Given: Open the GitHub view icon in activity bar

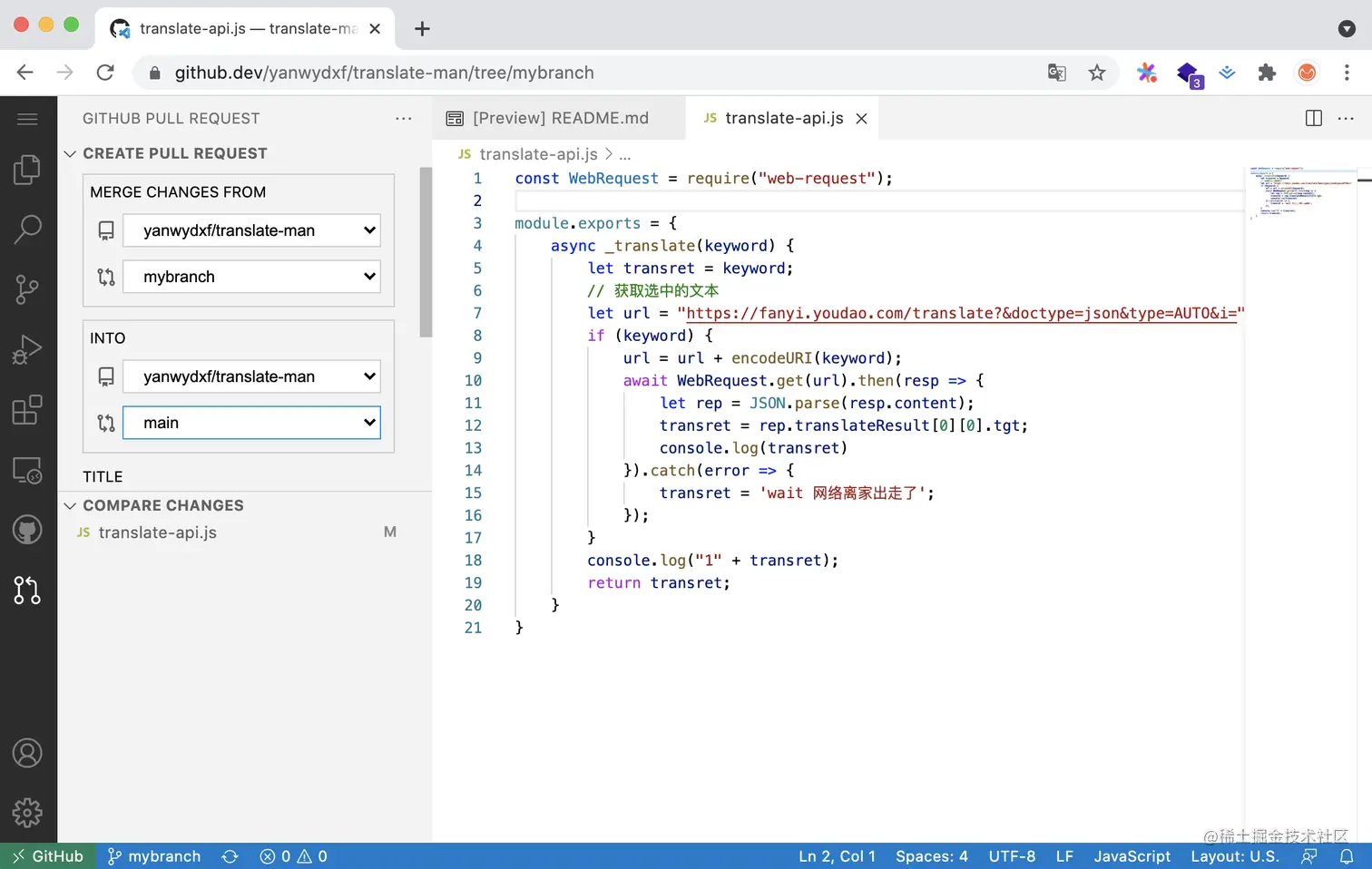Looking at the screenshot, I should 27,530.
